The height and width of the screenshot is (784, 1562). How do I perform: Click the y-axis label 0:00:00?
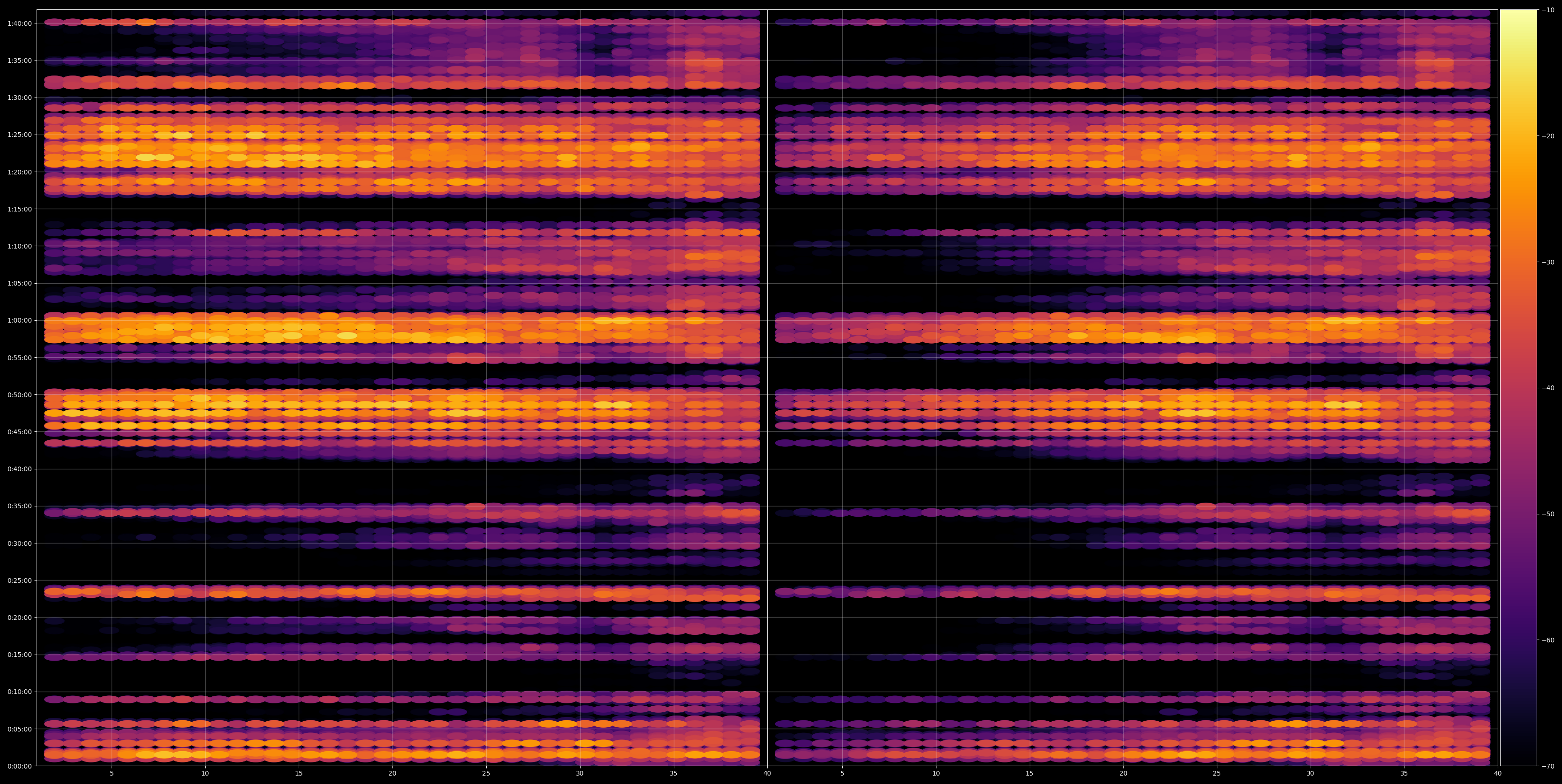[x=19, y=766]
